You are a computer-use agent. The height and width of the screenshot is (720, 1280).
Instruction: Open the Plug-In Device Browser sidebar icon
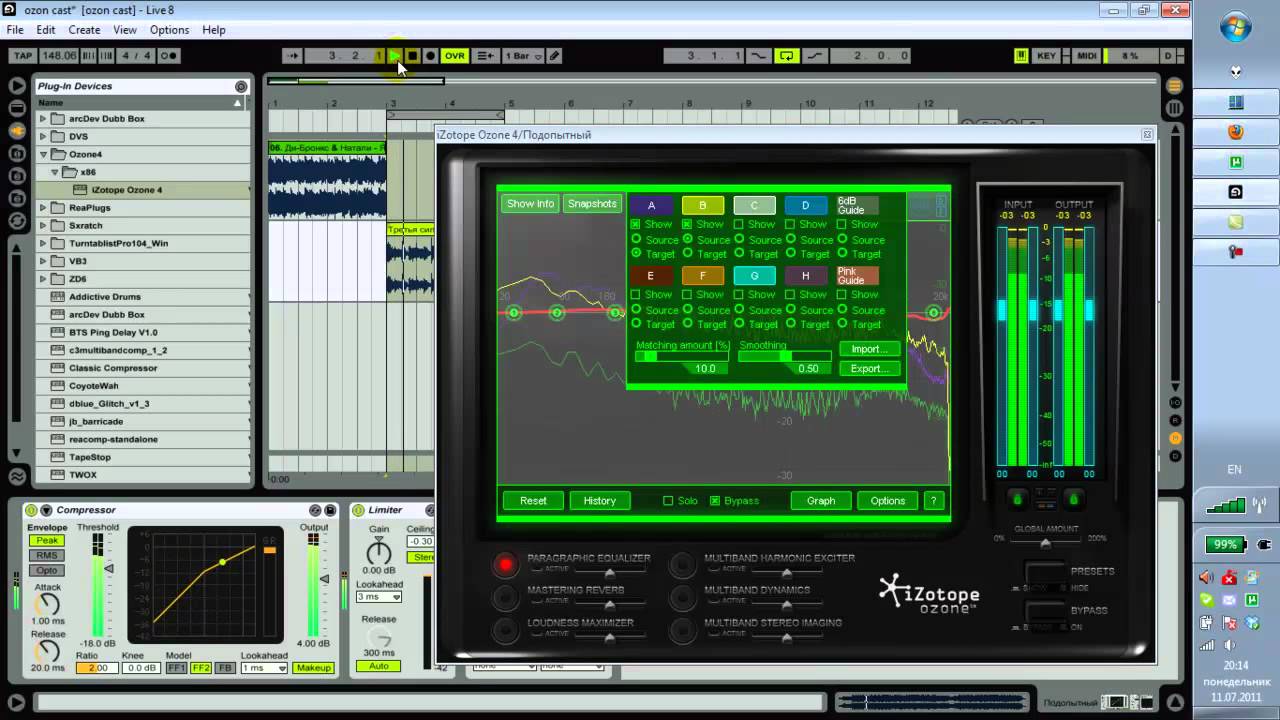[x=17, y=131]
